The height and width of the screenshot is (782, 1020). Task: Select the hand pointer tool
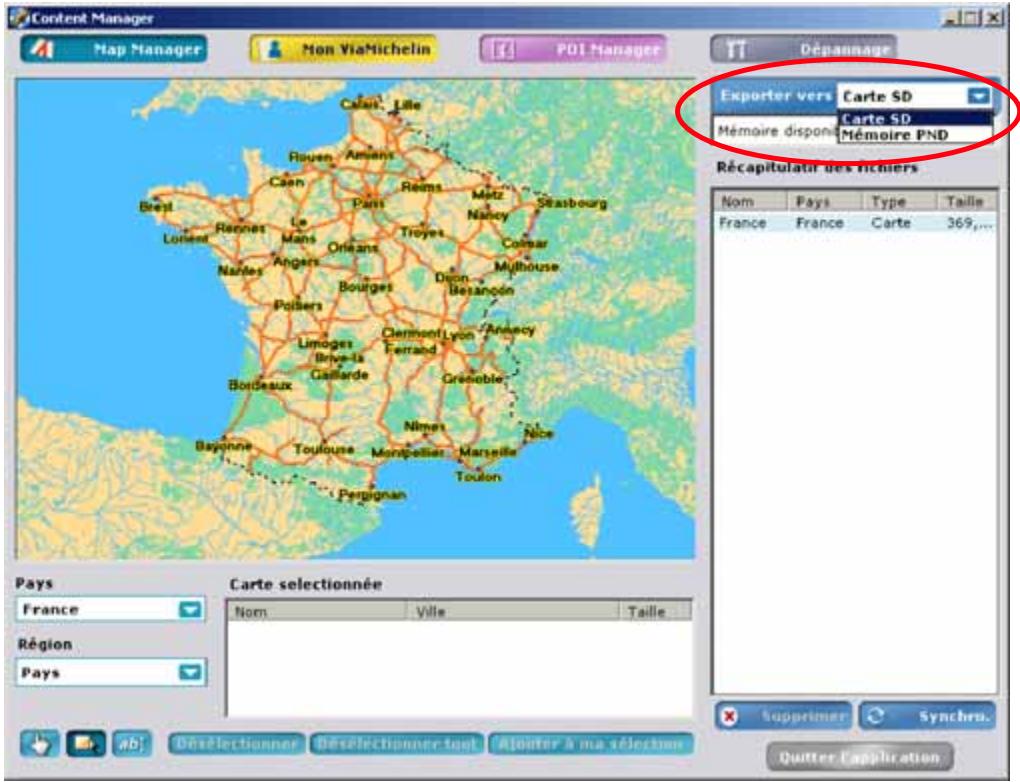click(x=40, y=743)
